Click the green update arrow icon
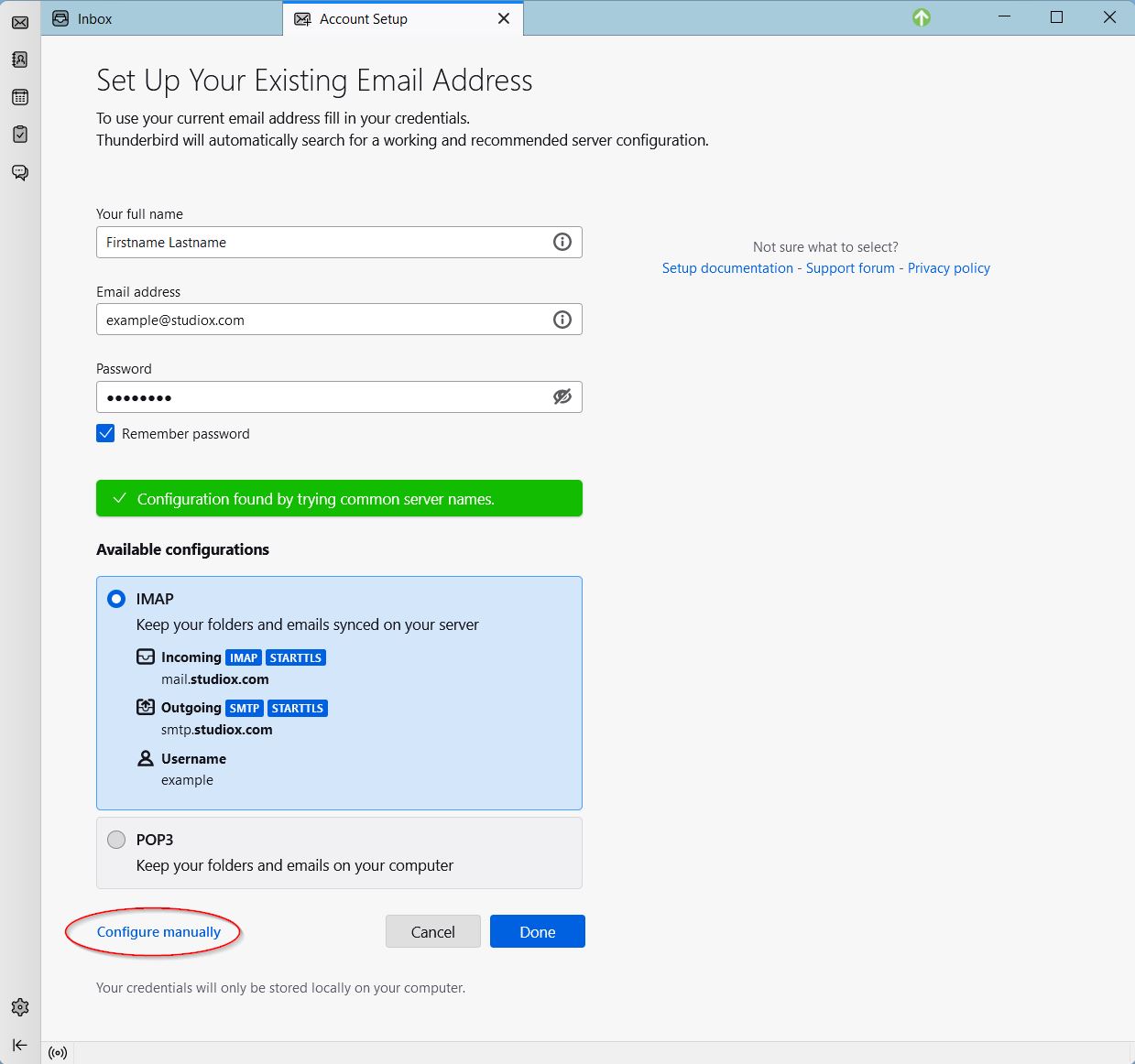Image resolution: width=1135 pixels, height=1064 pixels. tap(922, 17)
